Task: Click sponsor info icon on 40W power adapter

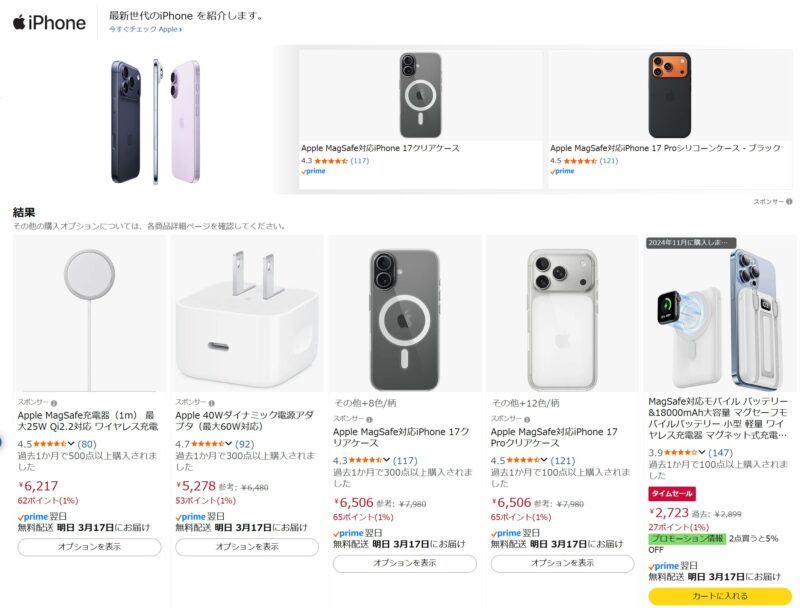Action: click(x=212, y=402)
